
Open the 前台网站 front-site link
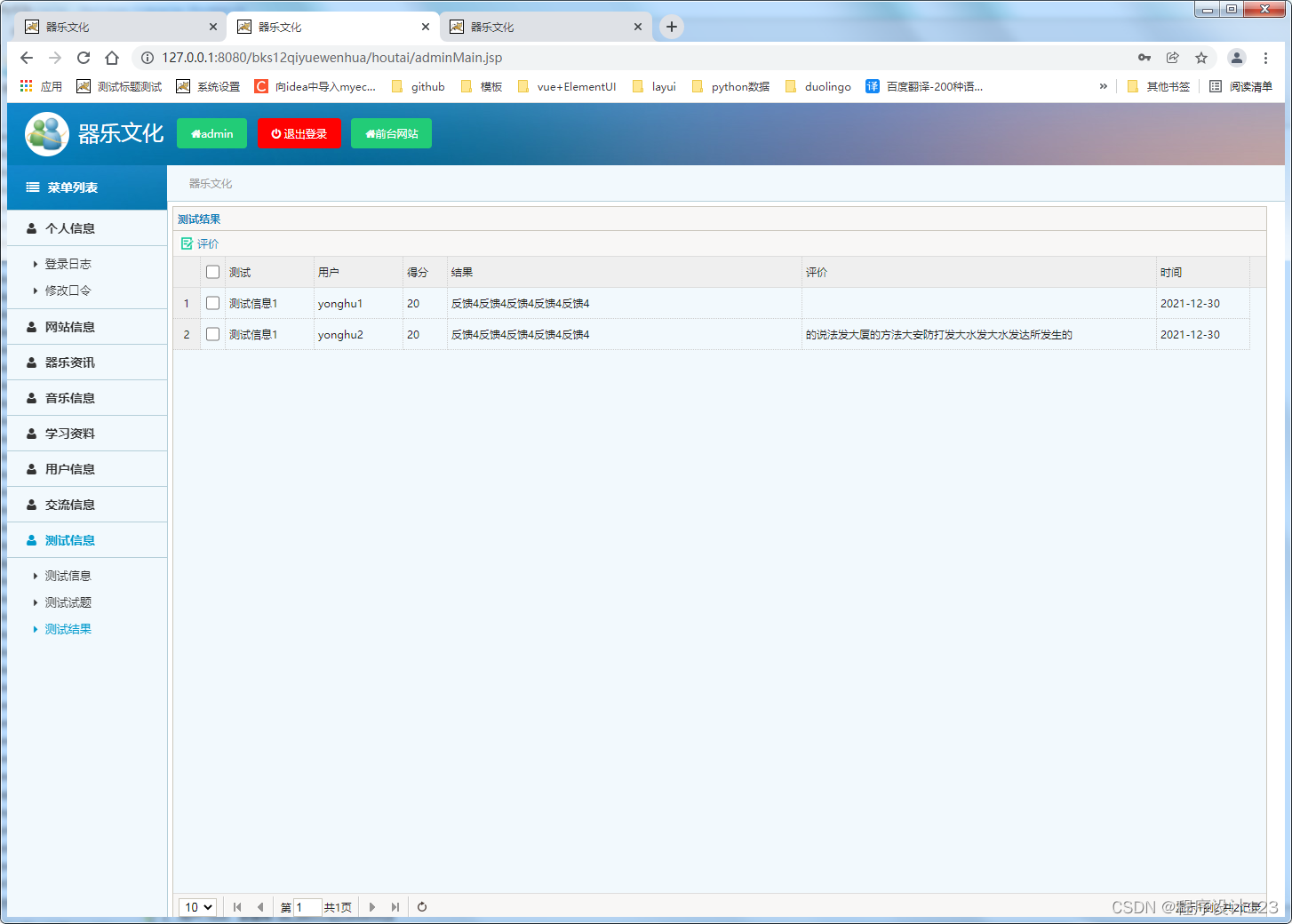[x=391, y=133]
